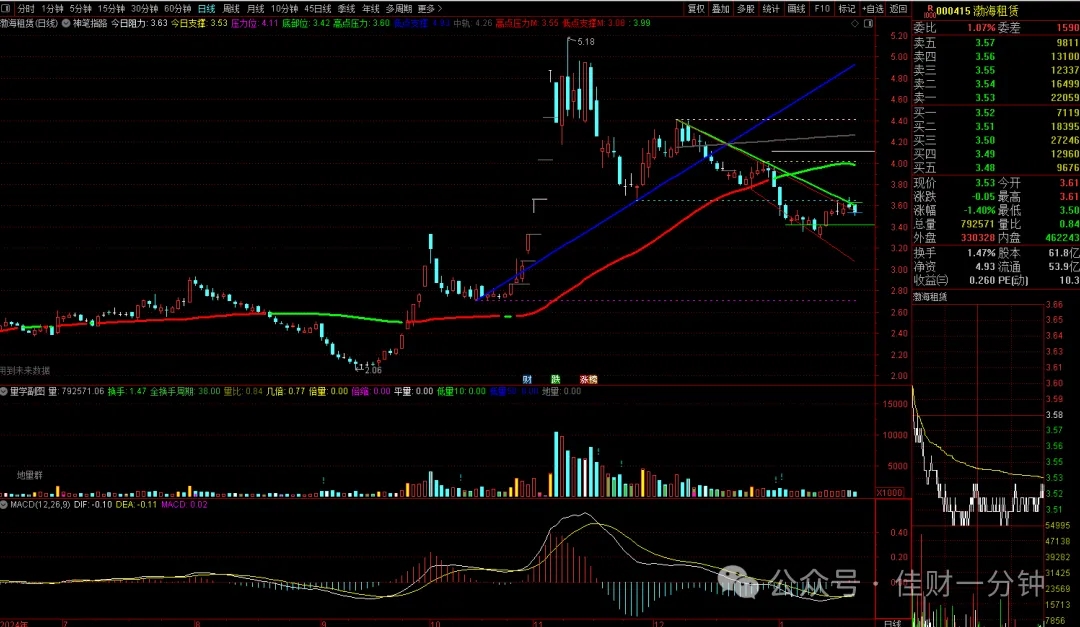This screenshot has width=1080, height=627.
Task: Switch to the 年线 yearly chart
Action: tap(371, 9)
